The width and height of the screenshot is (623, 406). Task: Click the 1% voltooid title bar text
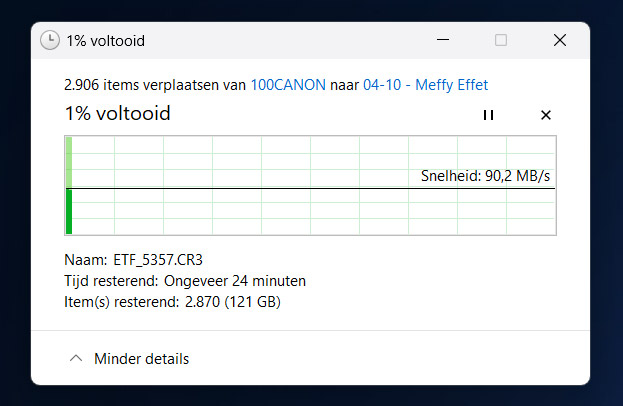[x=106, y=41]
